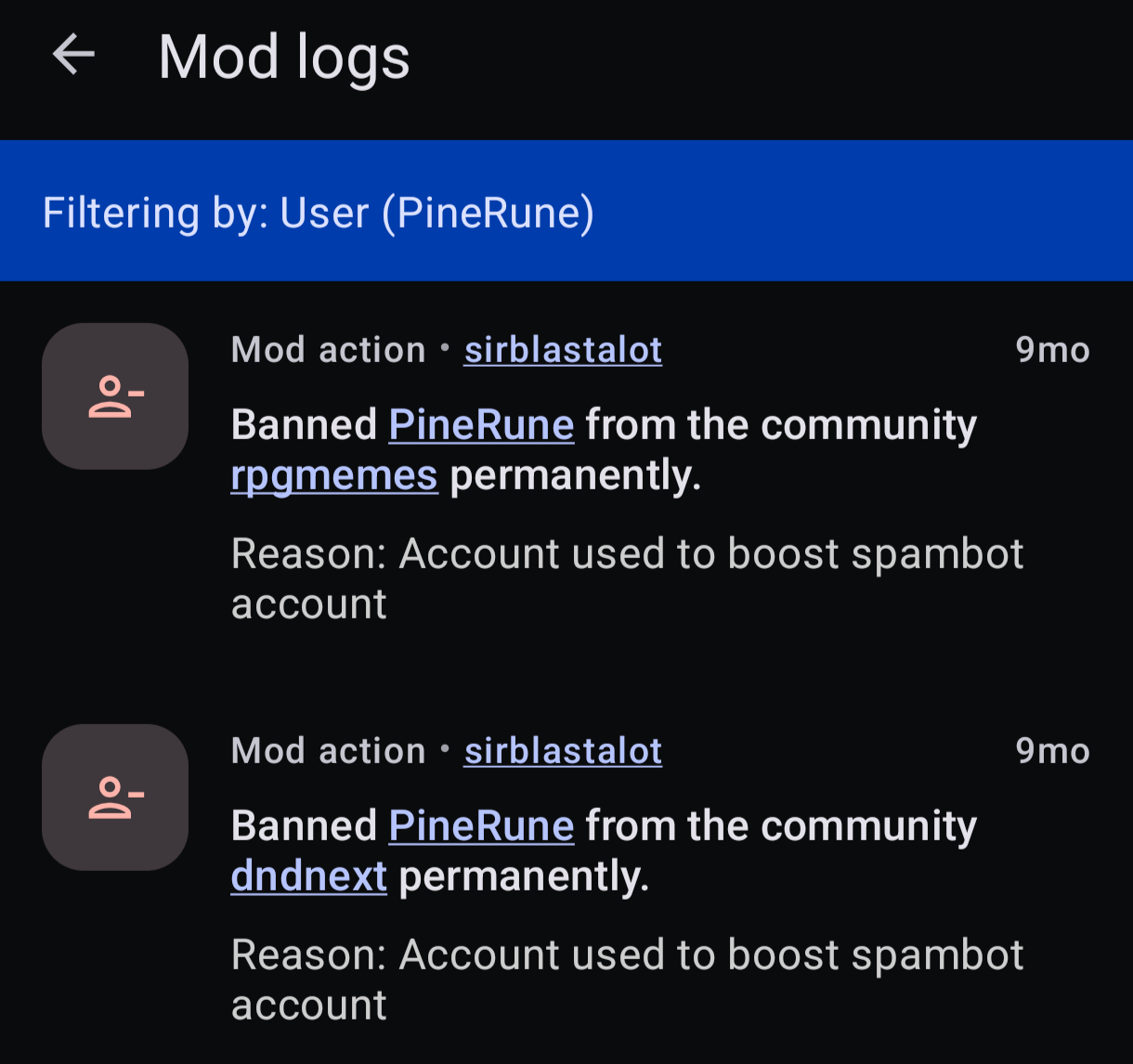Open the sirblastalot profile in the rpgmemes entry
The image size is (1133, 1064).
[x=563, y=350]
